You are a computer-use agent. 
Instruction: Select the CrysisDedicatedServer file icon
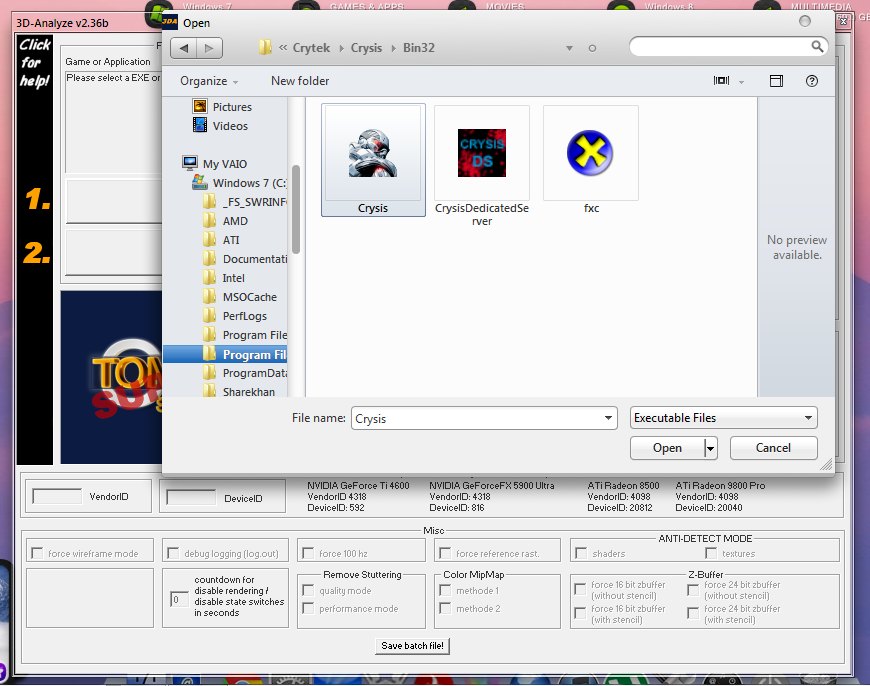(x=482, y=153)
